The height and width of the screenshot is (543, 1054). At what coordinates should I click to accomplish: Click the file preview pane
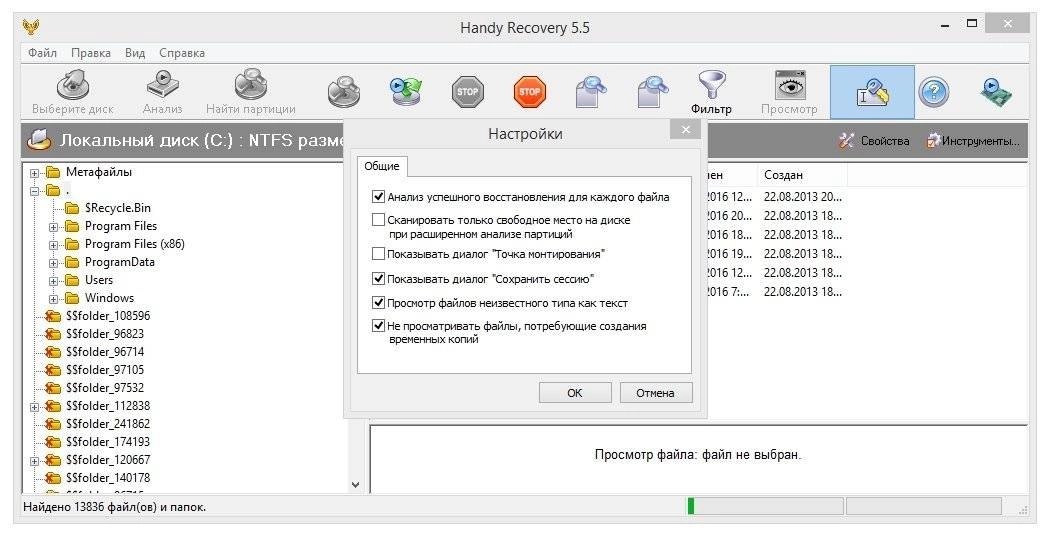pos(698,458)
